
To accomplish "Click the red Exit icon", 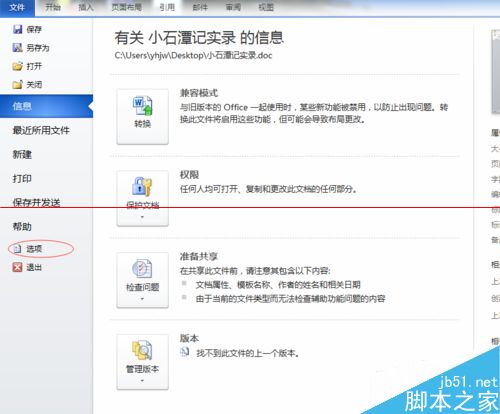I will point(17,267).
